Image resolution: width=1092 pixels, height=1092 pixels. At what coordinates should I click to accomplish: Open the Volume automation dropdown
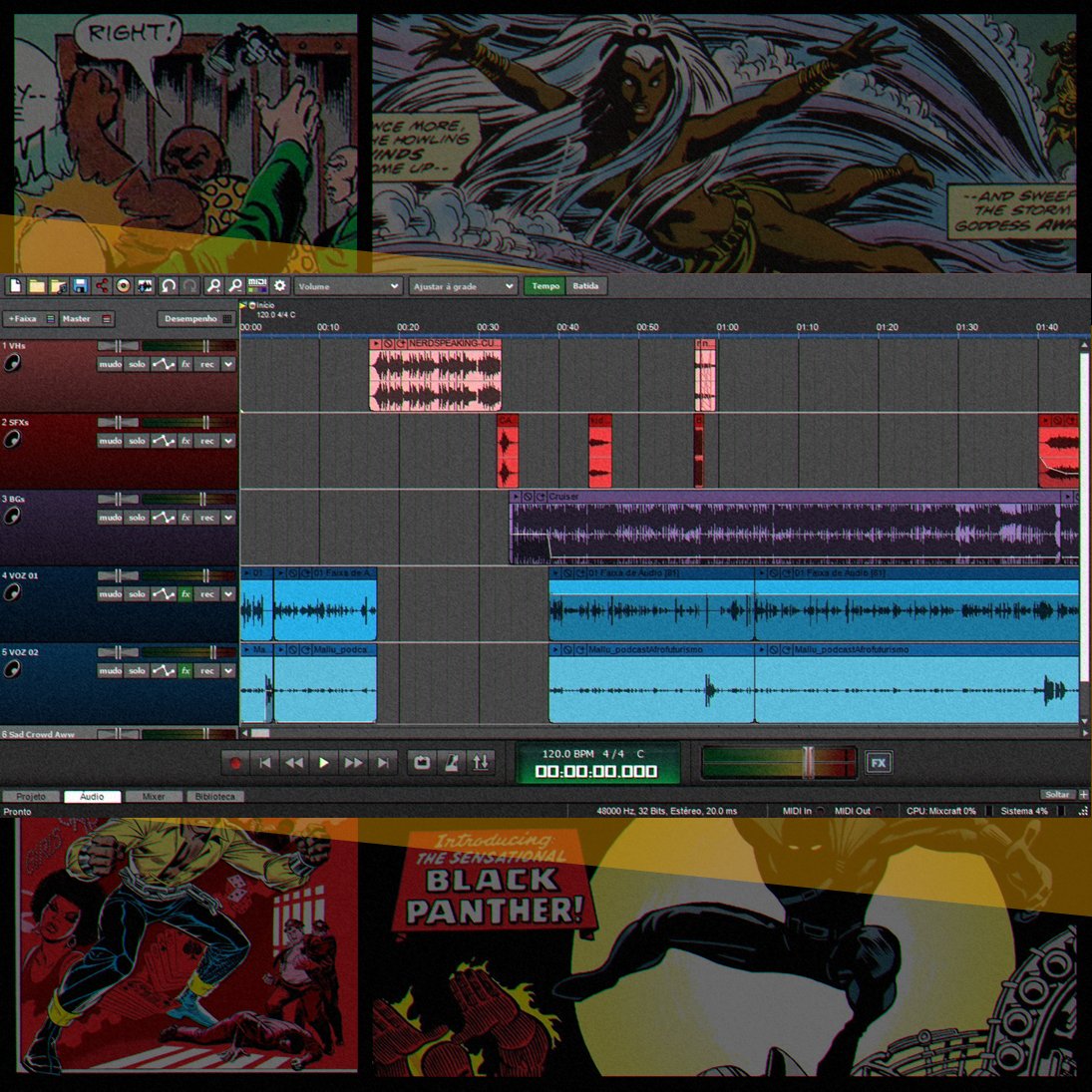pyautogui.click(x=348, y=286)
